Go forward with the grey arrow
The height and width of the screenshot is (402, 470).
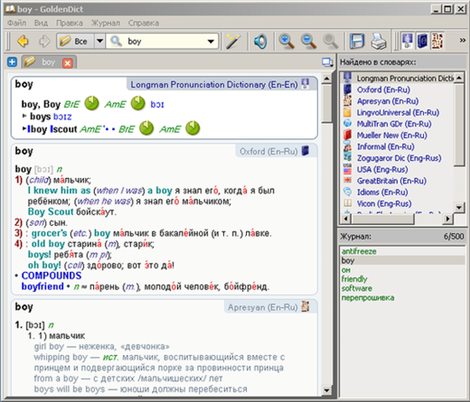click(44, 41)
